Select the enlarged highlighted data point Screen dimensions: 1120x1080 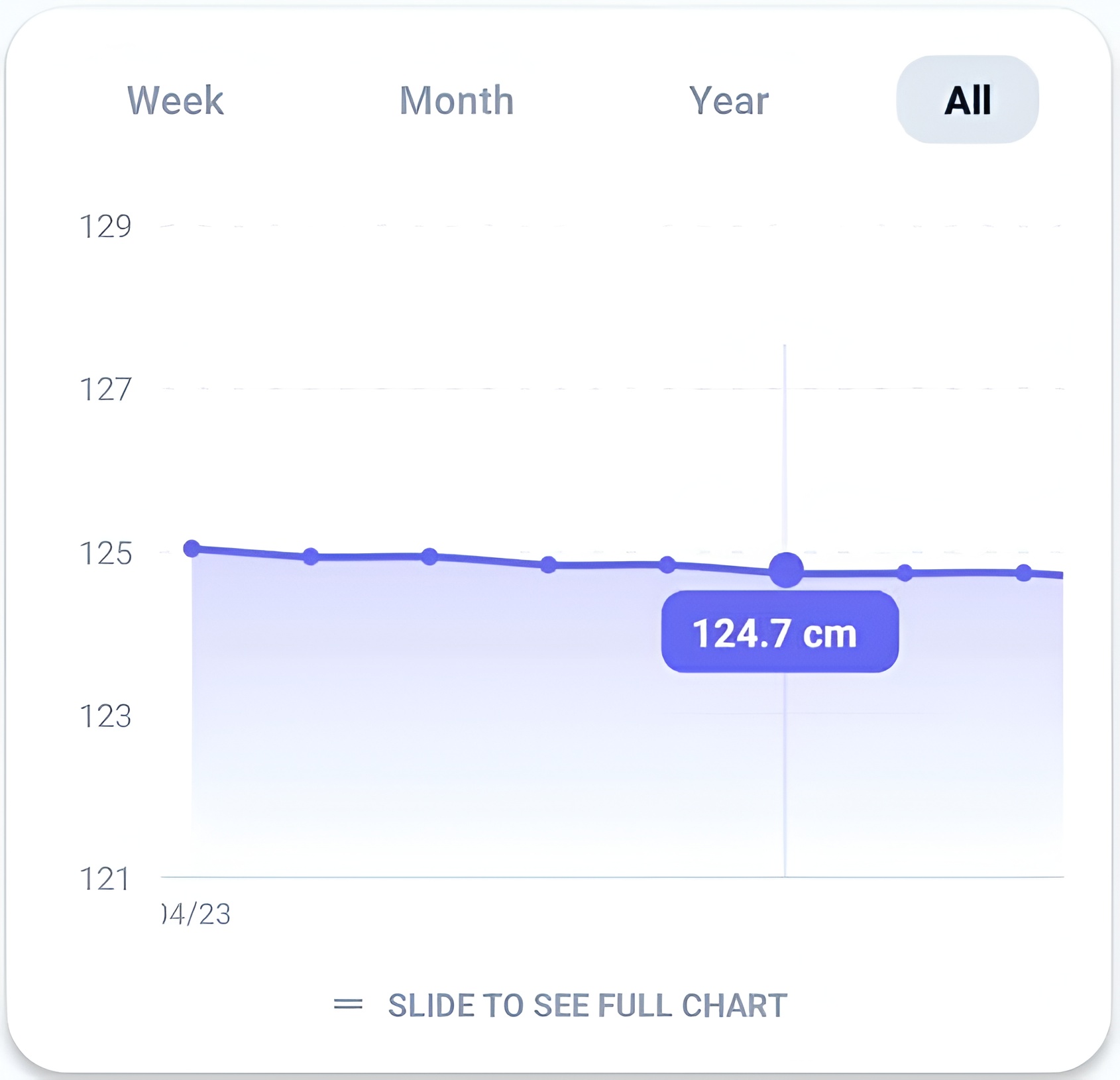(786, 570)
